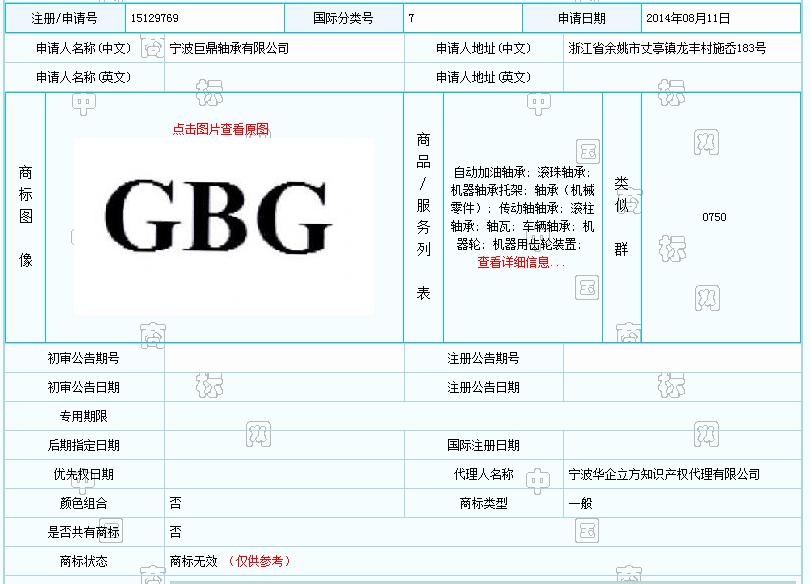
Task: Click the application date 2014年08月11日
Action: click(x=688, y=18)
